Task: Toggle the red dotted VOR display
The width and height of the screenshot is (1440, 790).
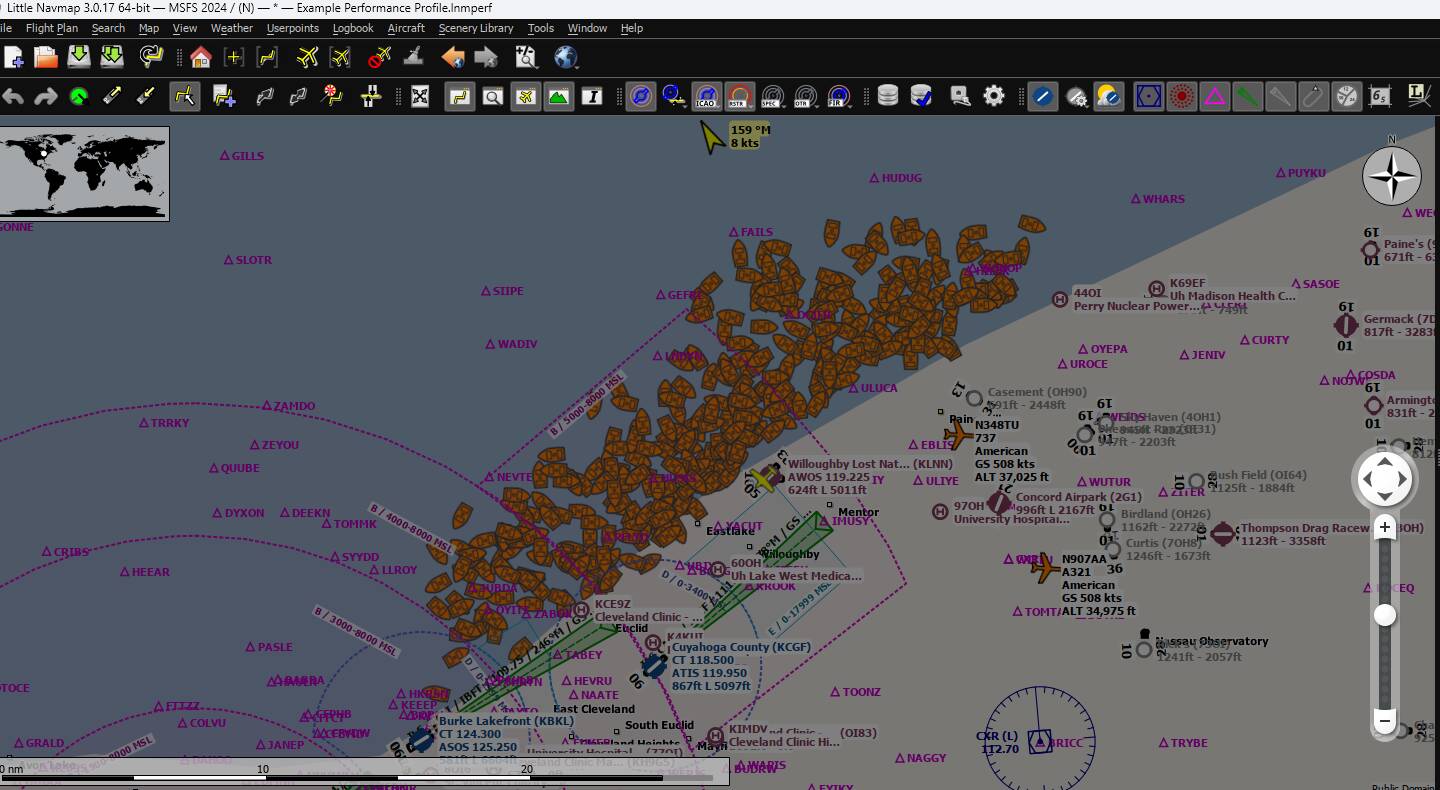Action: pos(1182,96)
